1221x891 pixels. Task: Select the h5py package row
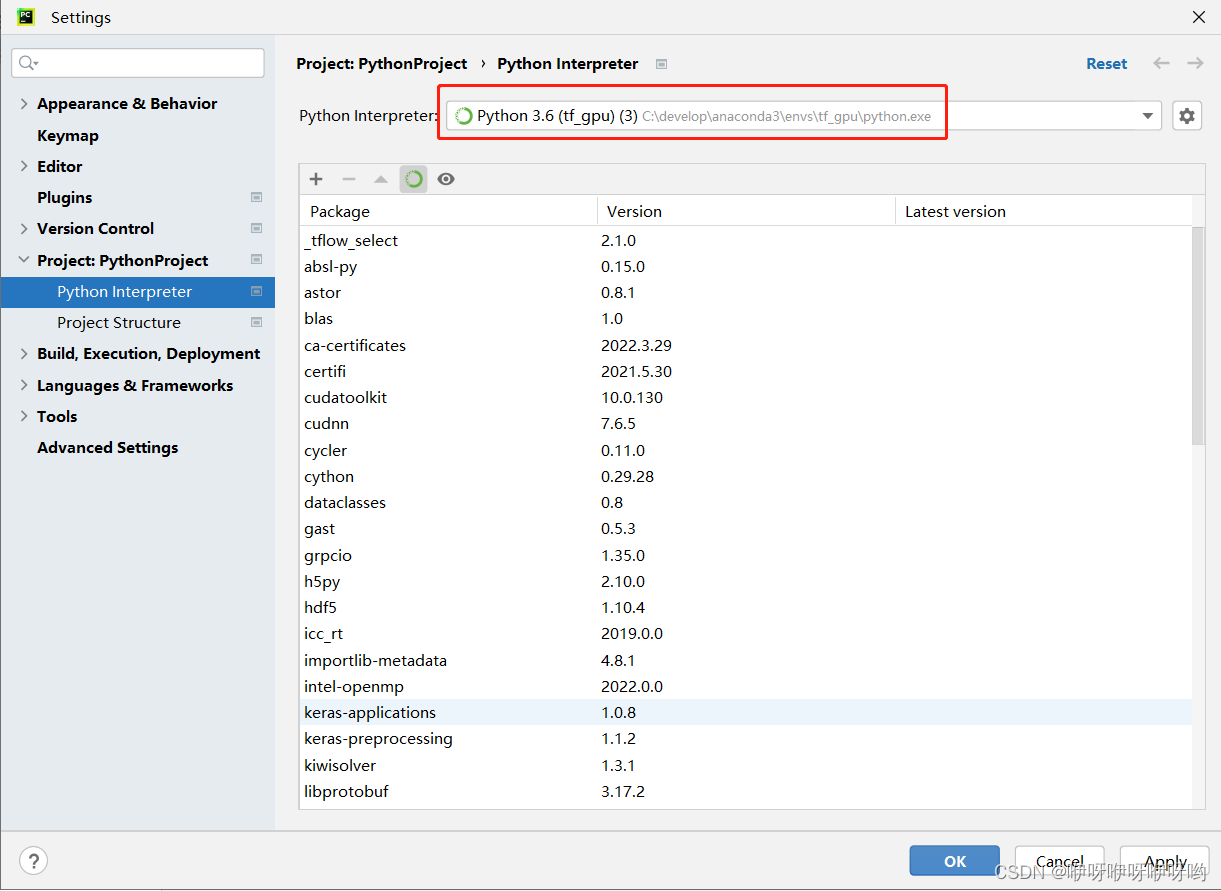click(x=746, y=582)
